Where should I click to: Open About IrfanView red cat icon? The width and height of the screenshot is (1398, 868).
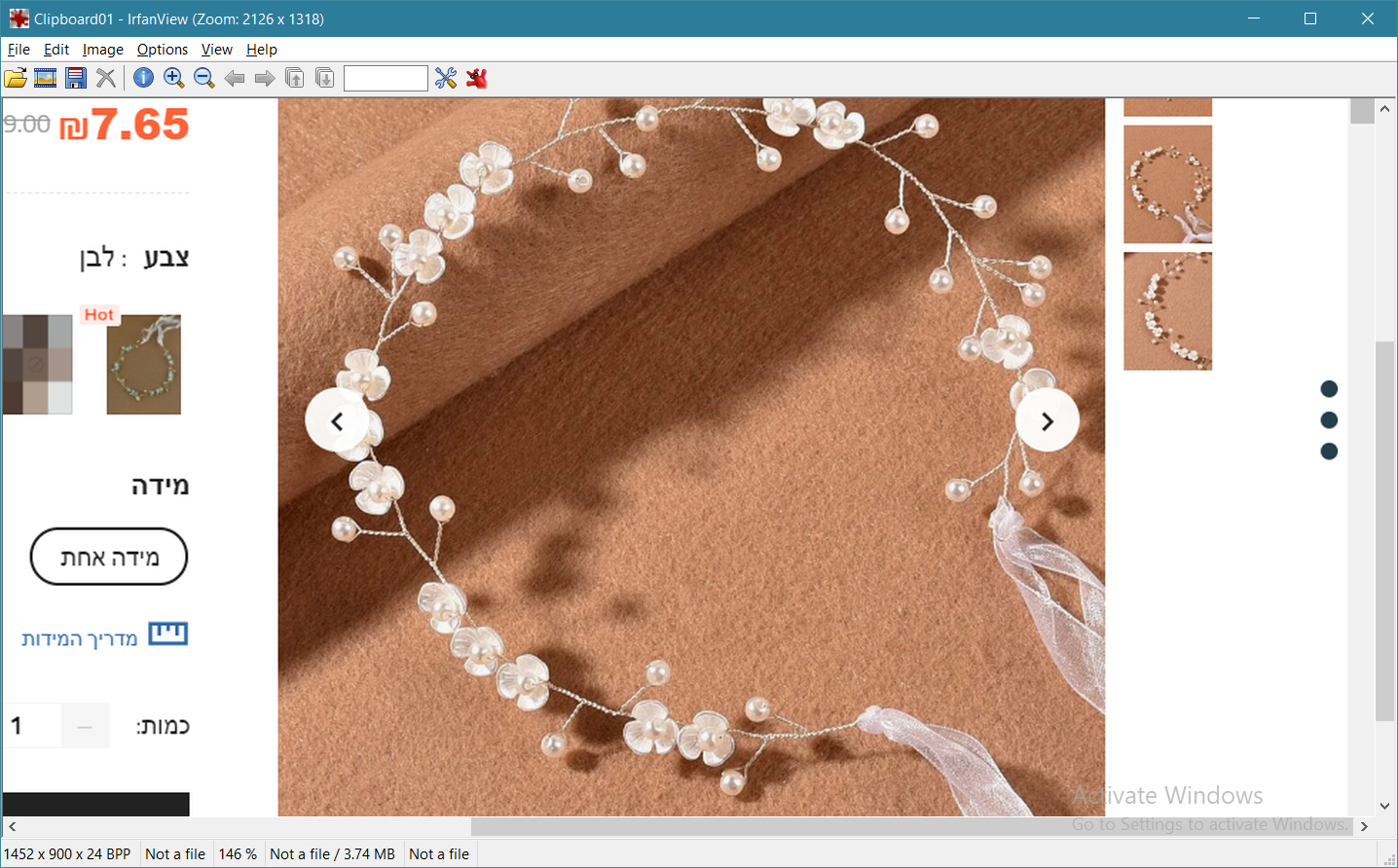(x=476, y=79)
